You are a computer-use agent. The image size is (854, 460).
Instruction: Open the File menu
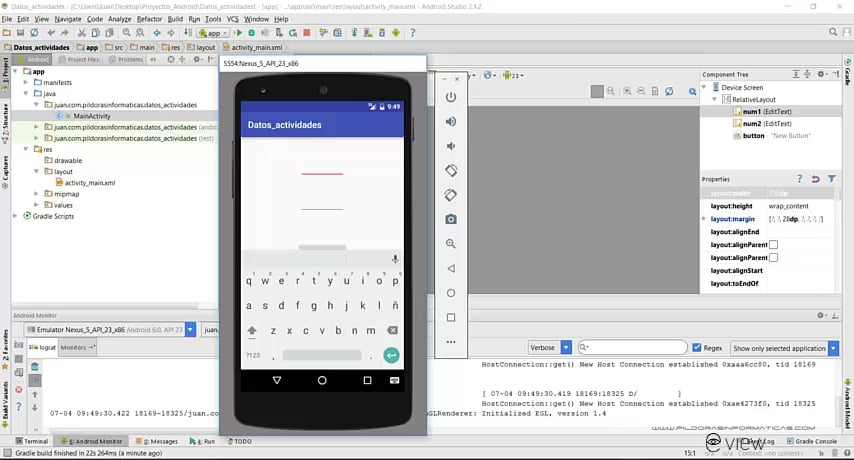[x=7, y=19]
